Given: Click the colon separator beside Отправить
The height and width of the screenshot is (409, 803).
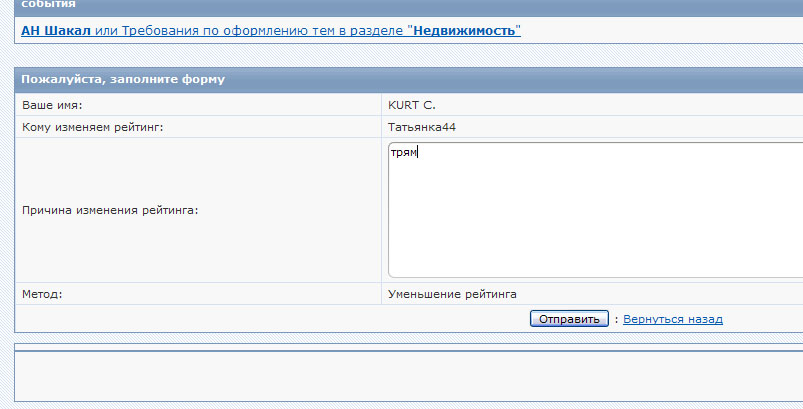Looking at the screenshot, I should (x=616, y=319).
